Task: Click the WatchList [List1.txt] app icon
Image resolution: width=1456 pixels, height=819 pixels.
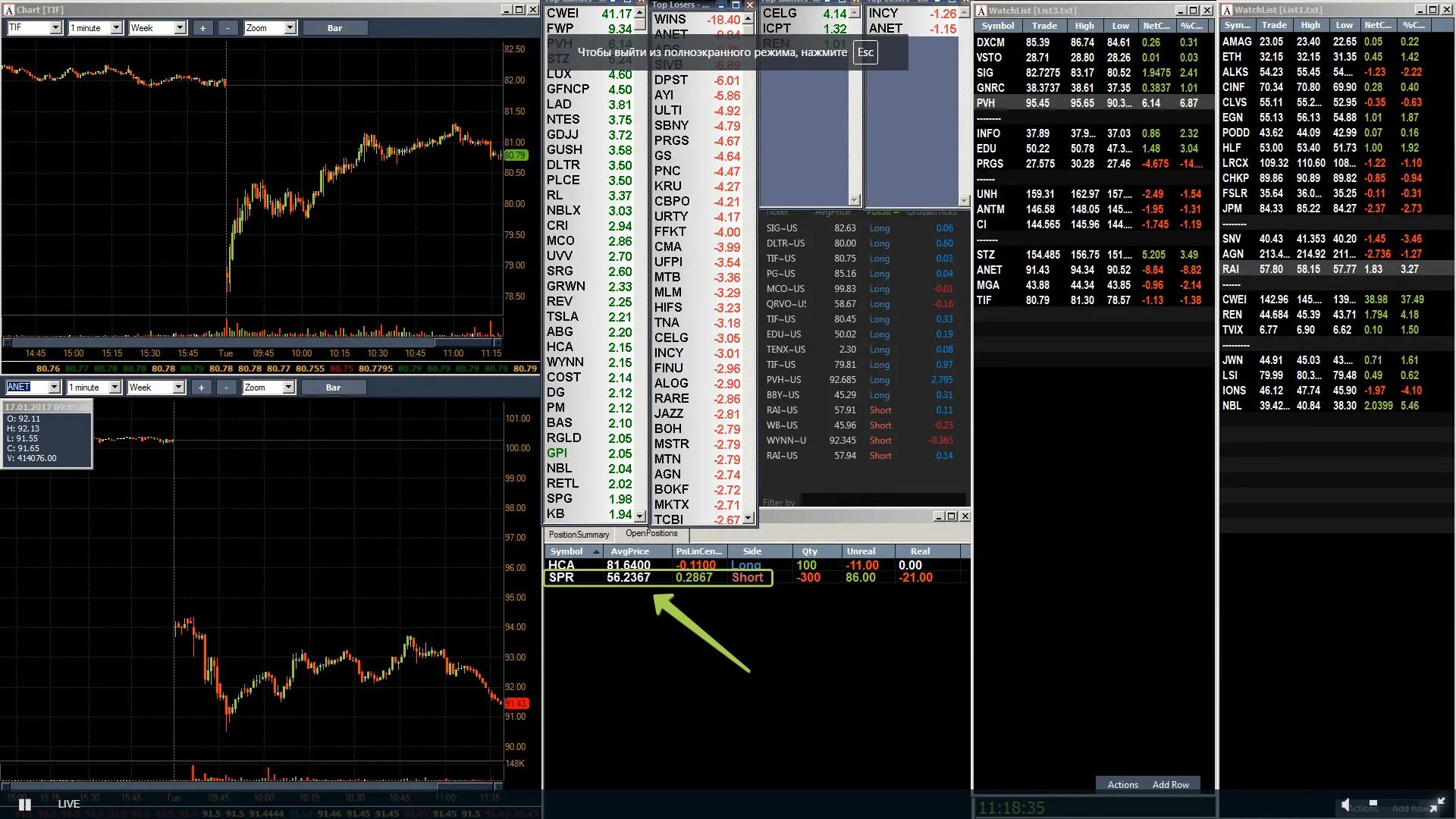Action: [1227, 10]
